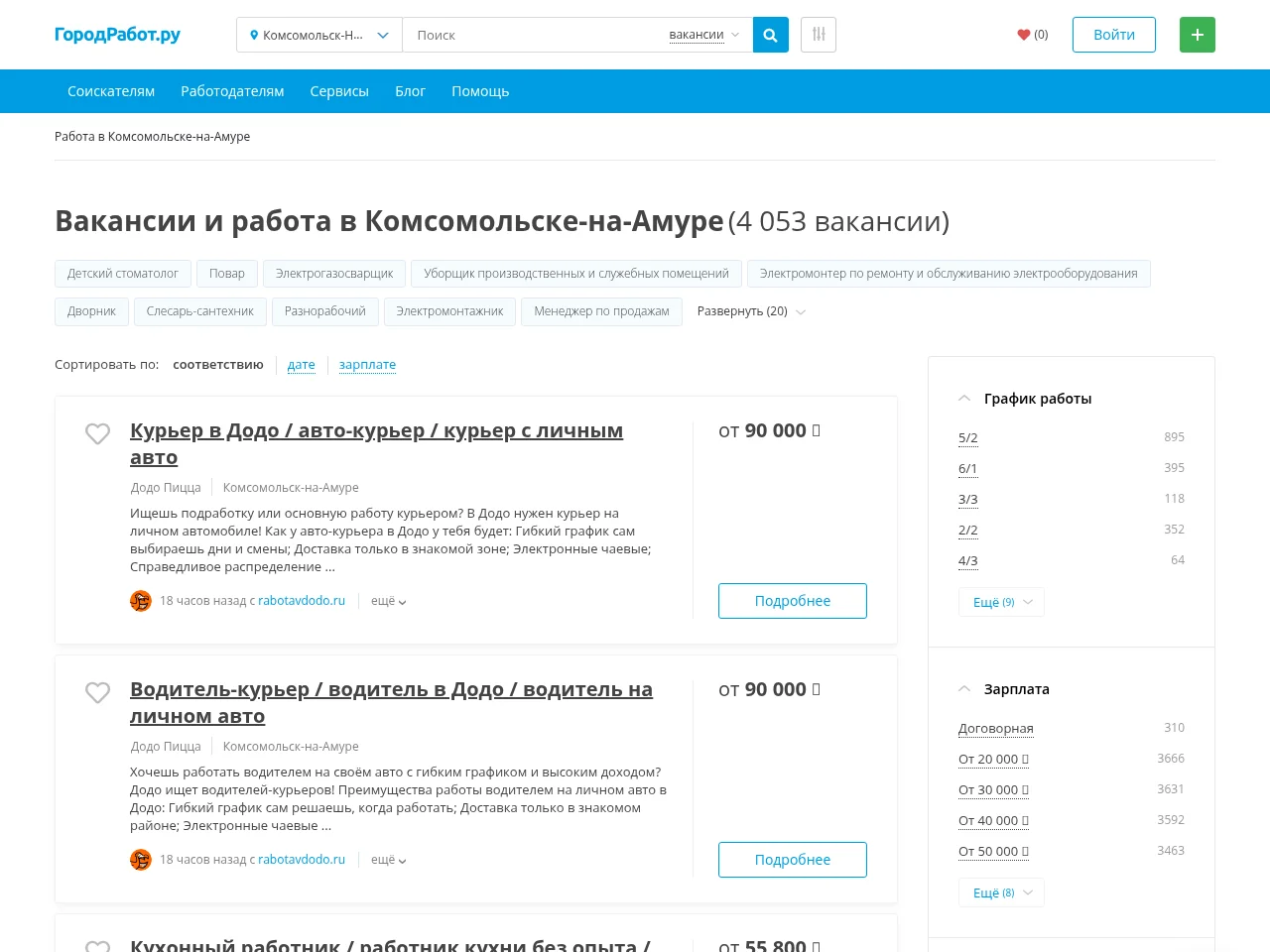Select Уборщик производственных и служебных помещений tag
This screenshot has width=1270, height=952.
[576, 274]
